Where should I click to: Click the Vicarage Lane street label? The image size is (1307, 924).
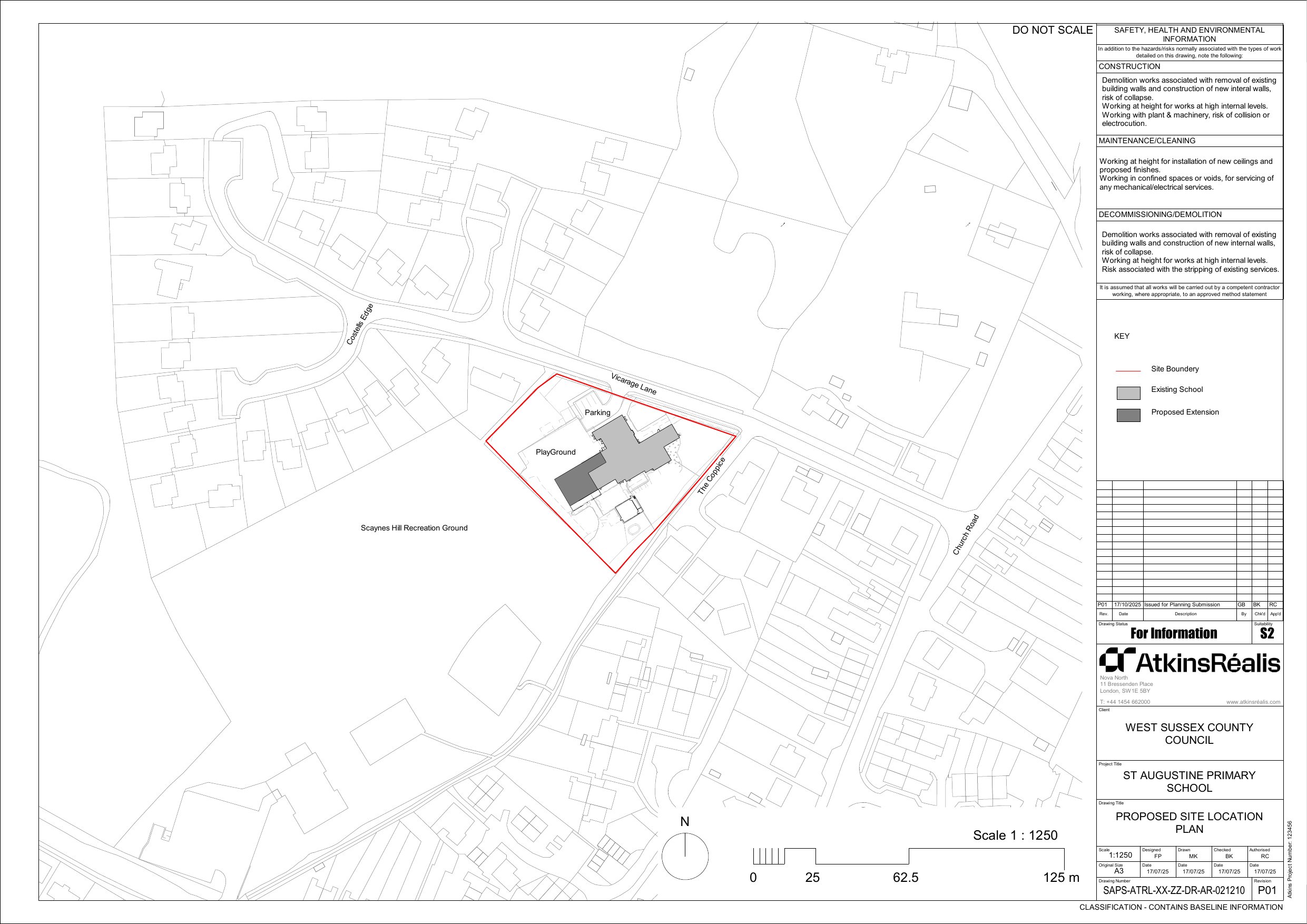coord(633,384)
